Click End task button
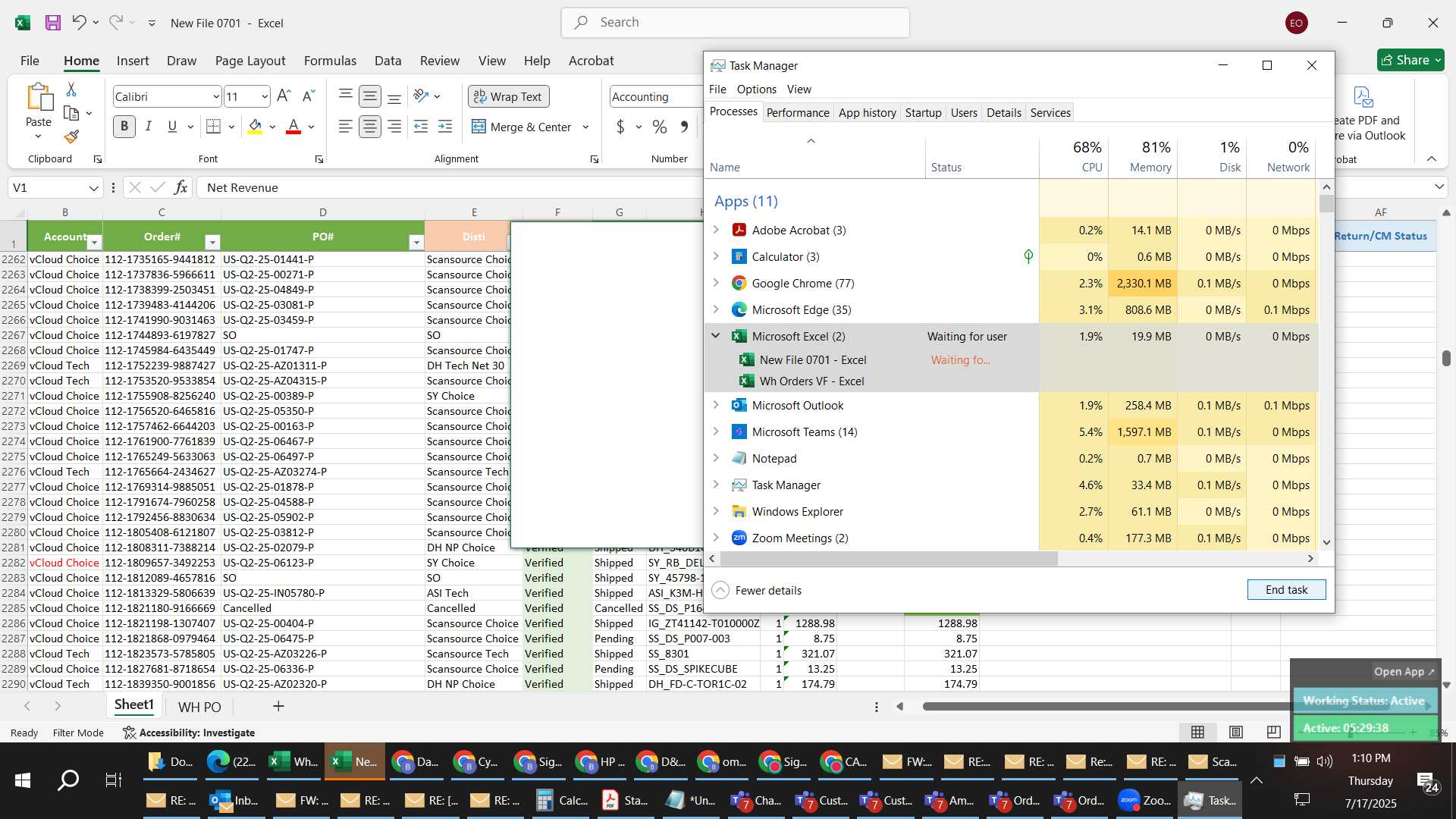 click(x=1286, y=589)
